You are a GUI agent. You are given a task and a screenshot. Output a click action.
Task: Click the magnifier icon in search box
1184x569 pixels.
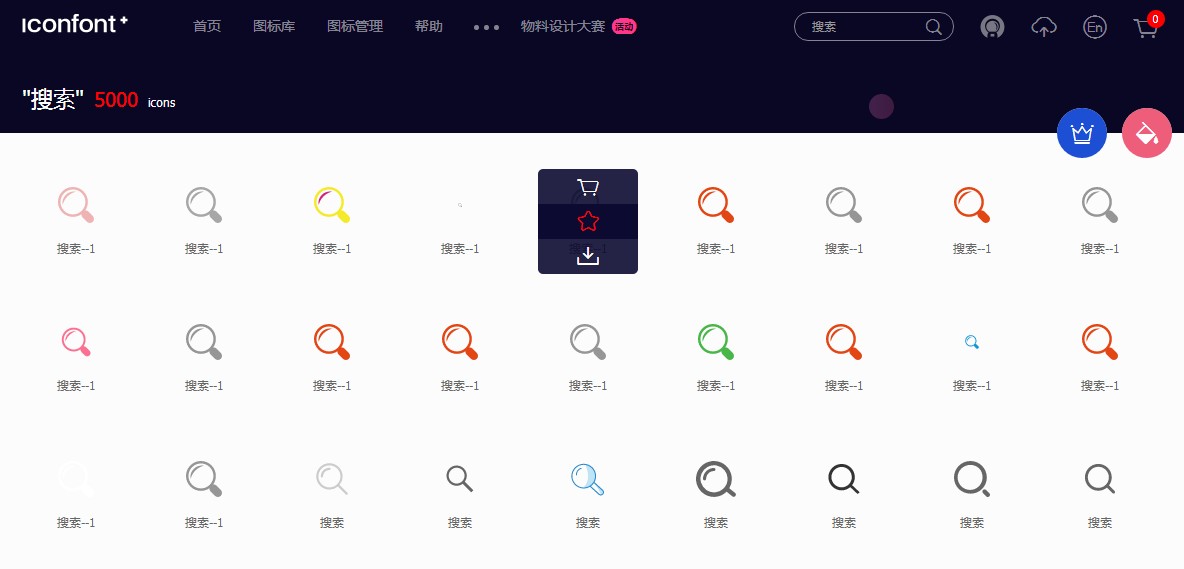click(934, 27)
